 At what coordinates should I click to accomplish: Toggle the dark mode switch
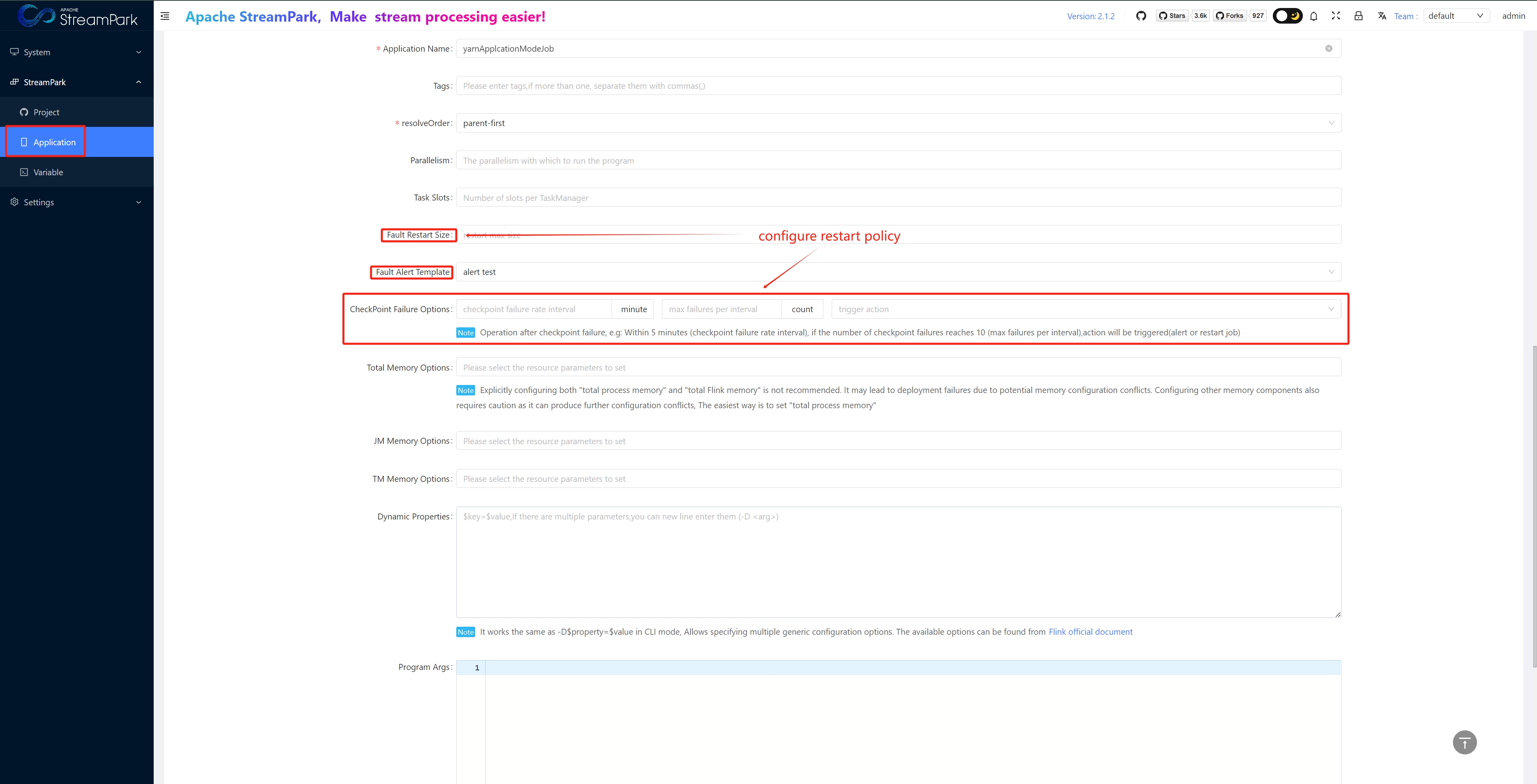click(x=1287, y=16)
